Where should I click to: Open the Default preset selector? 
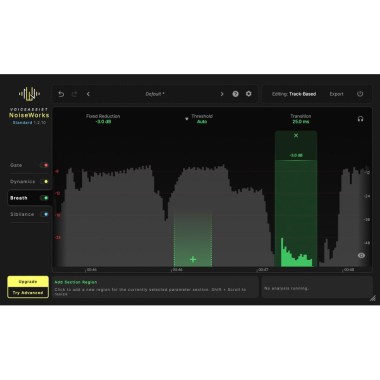[155, 94]
